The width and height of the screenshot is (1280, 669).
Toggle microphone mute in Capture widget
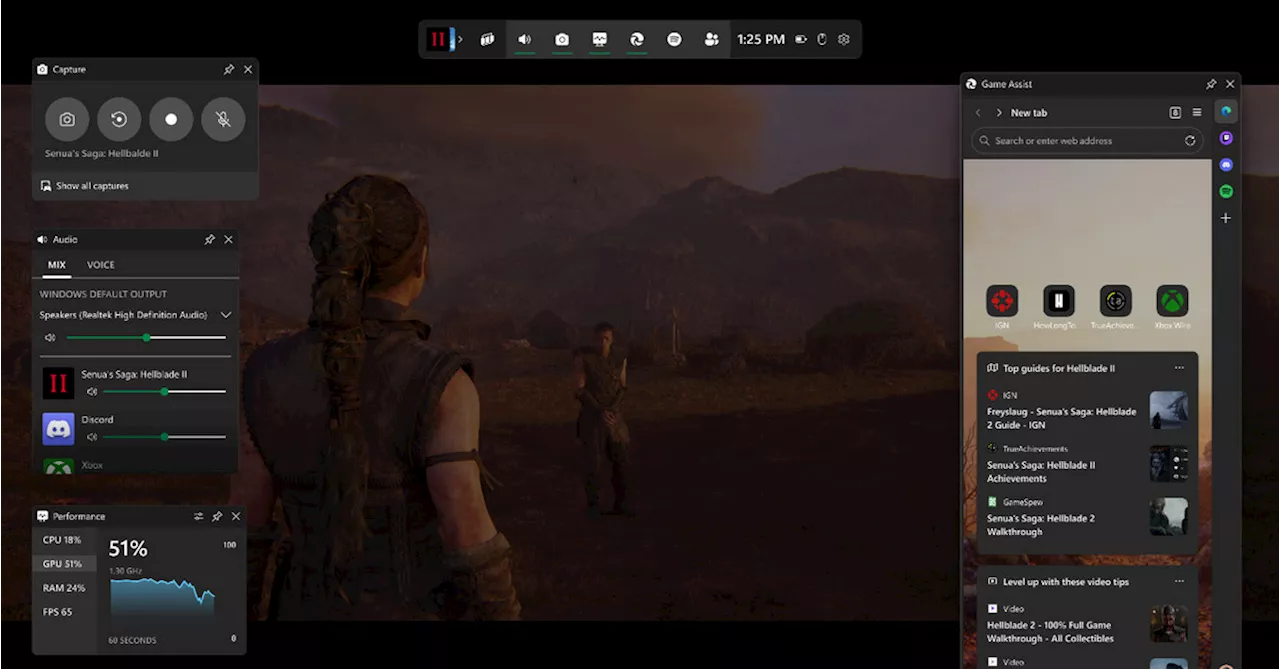[x=223, y=120]
